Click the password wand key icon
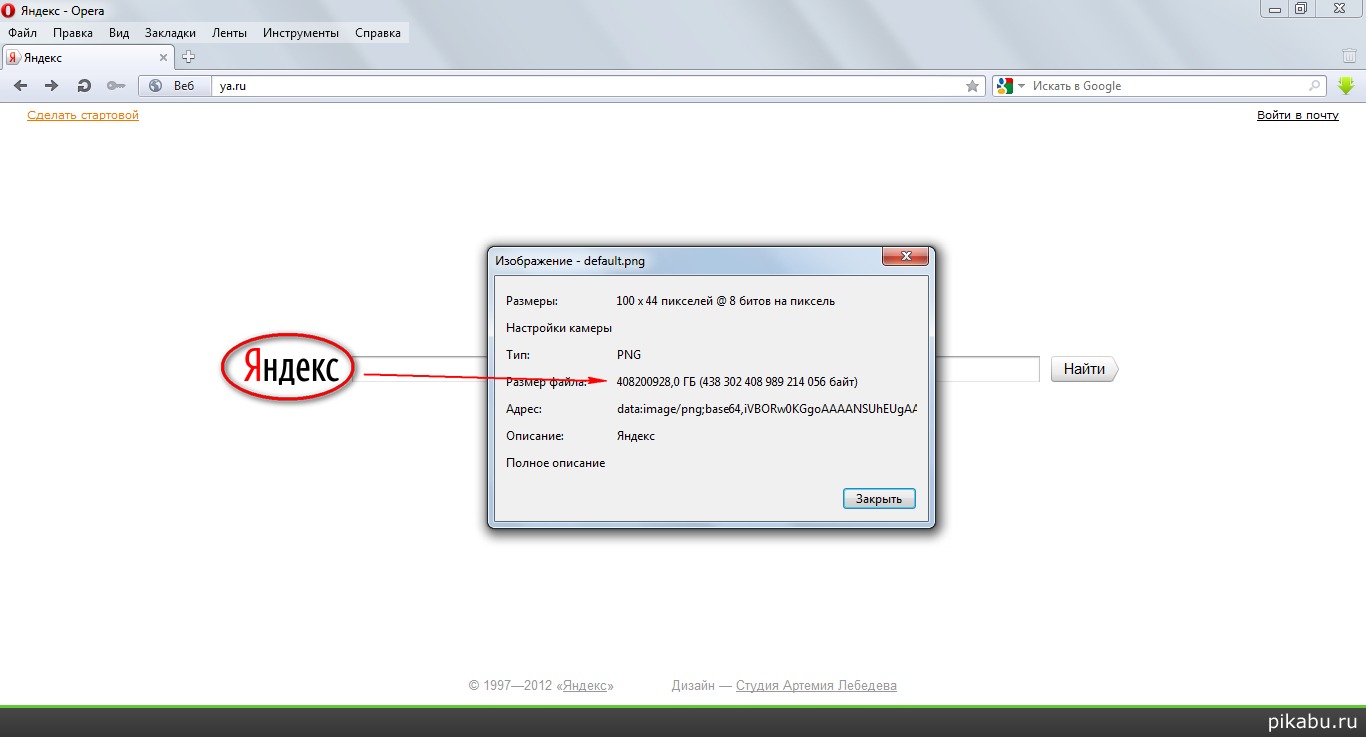This screenshot has height=737, width=1366. click(x=116, y=86)
